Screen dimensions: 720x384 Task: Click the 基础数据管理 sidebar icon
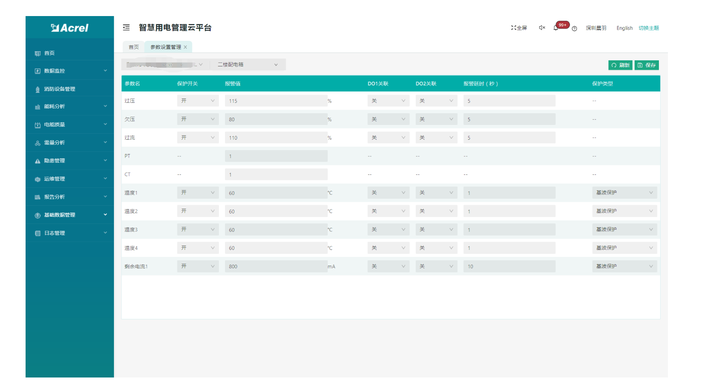(38, 215)
